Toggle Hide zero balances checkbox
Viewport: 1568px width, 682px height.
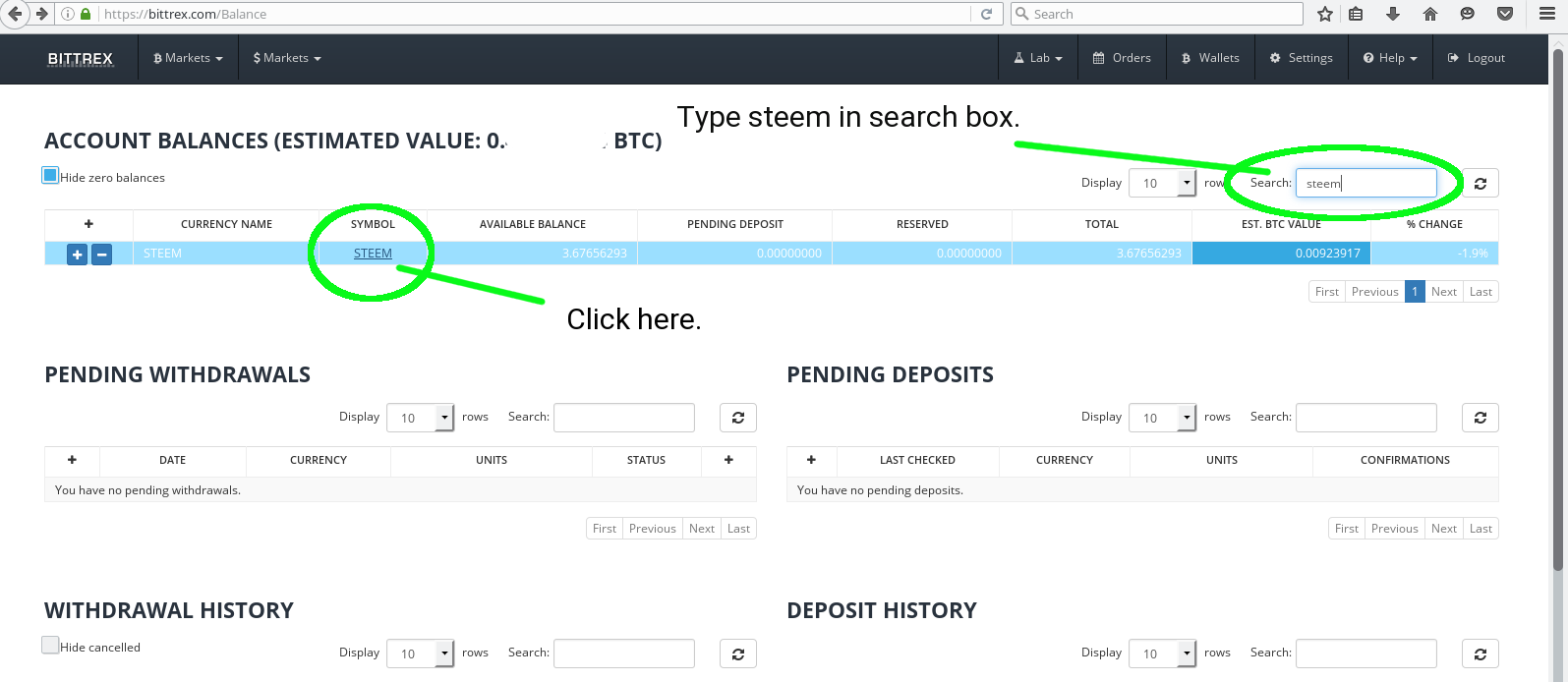point(50,175)
